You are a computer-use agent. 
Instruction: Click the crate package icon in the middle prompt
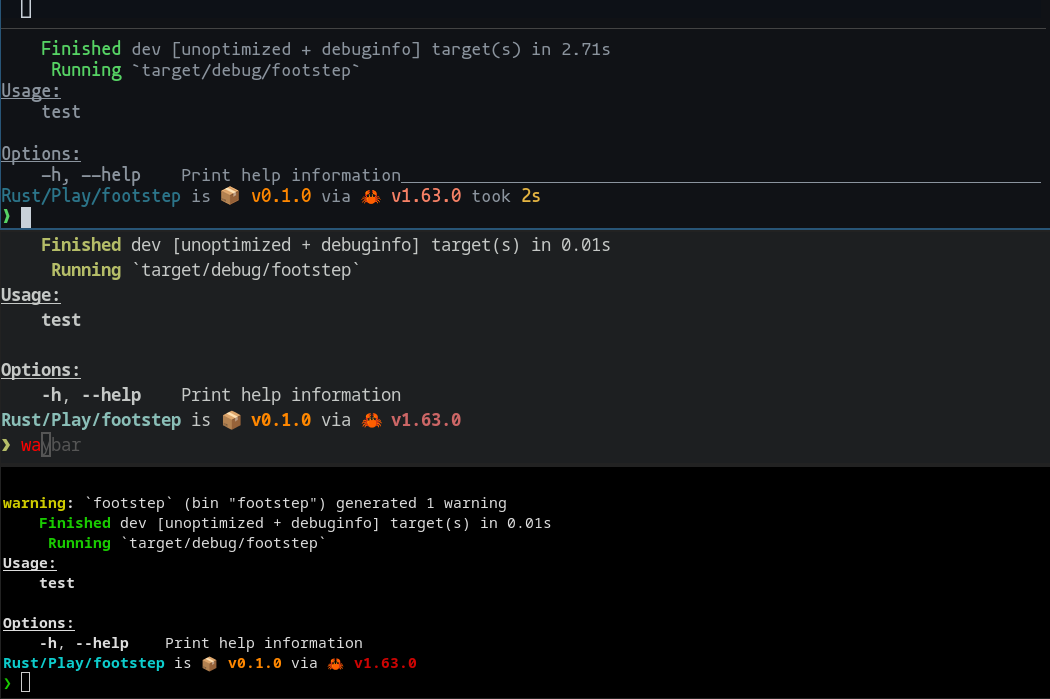click(232, 419)
